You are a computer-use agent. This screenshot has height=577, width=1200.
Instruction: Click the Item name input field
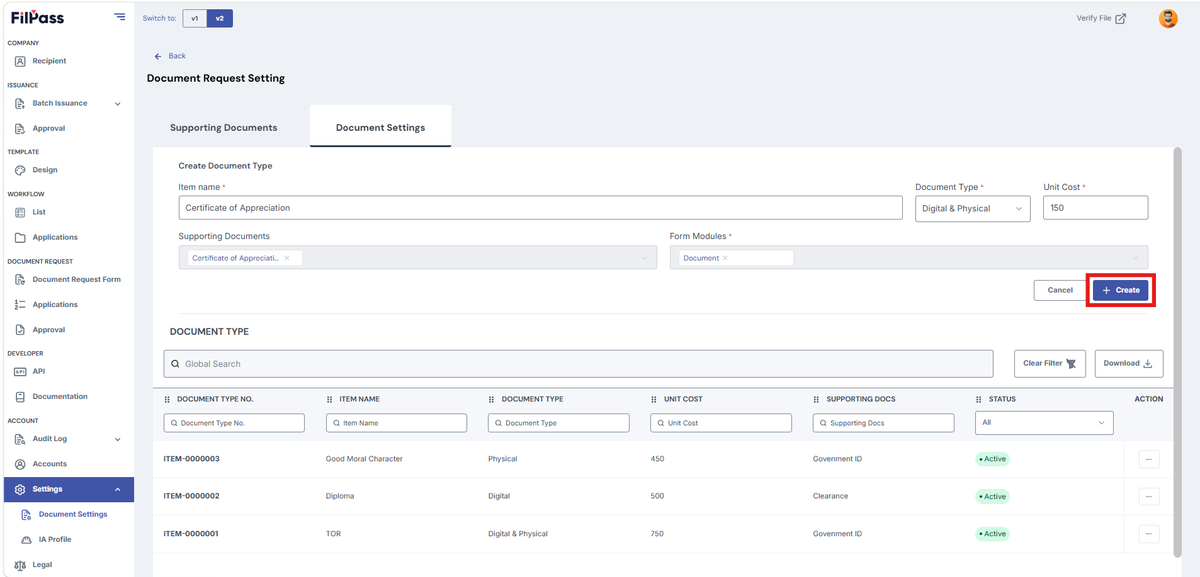541,208
